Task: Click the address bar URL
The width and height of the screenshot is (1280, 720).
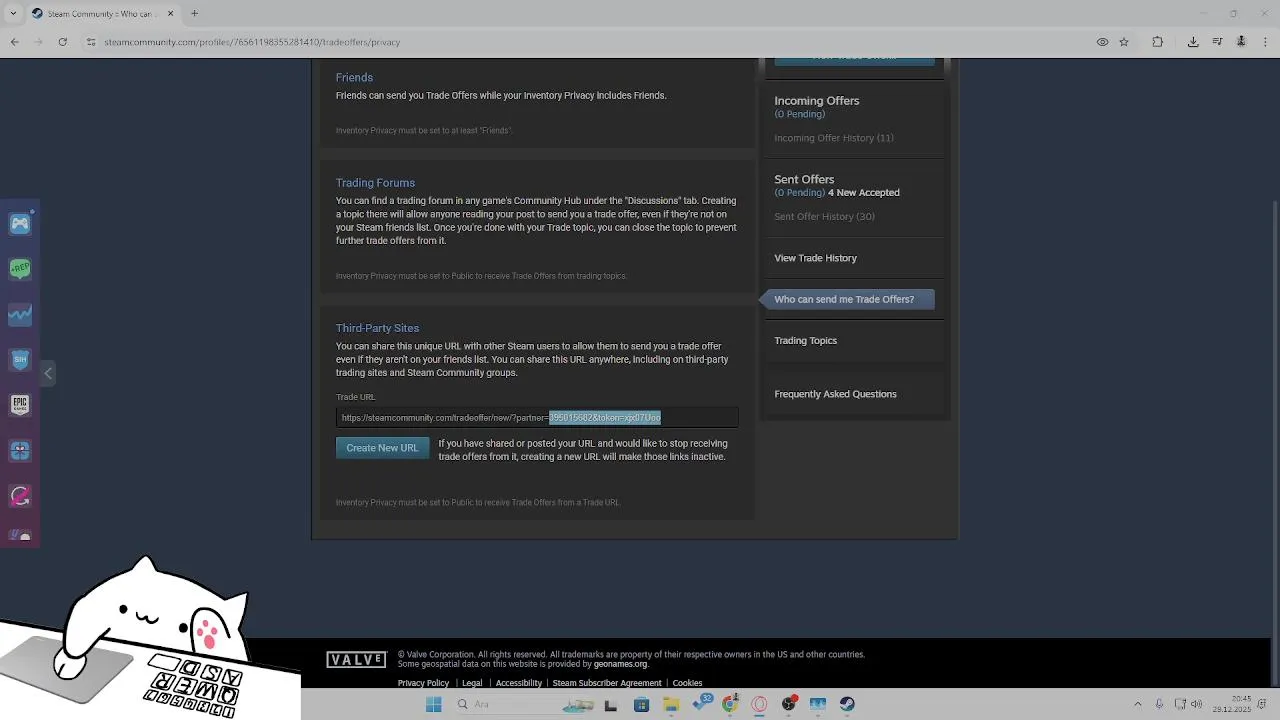Action: click(x=252, y=42)
